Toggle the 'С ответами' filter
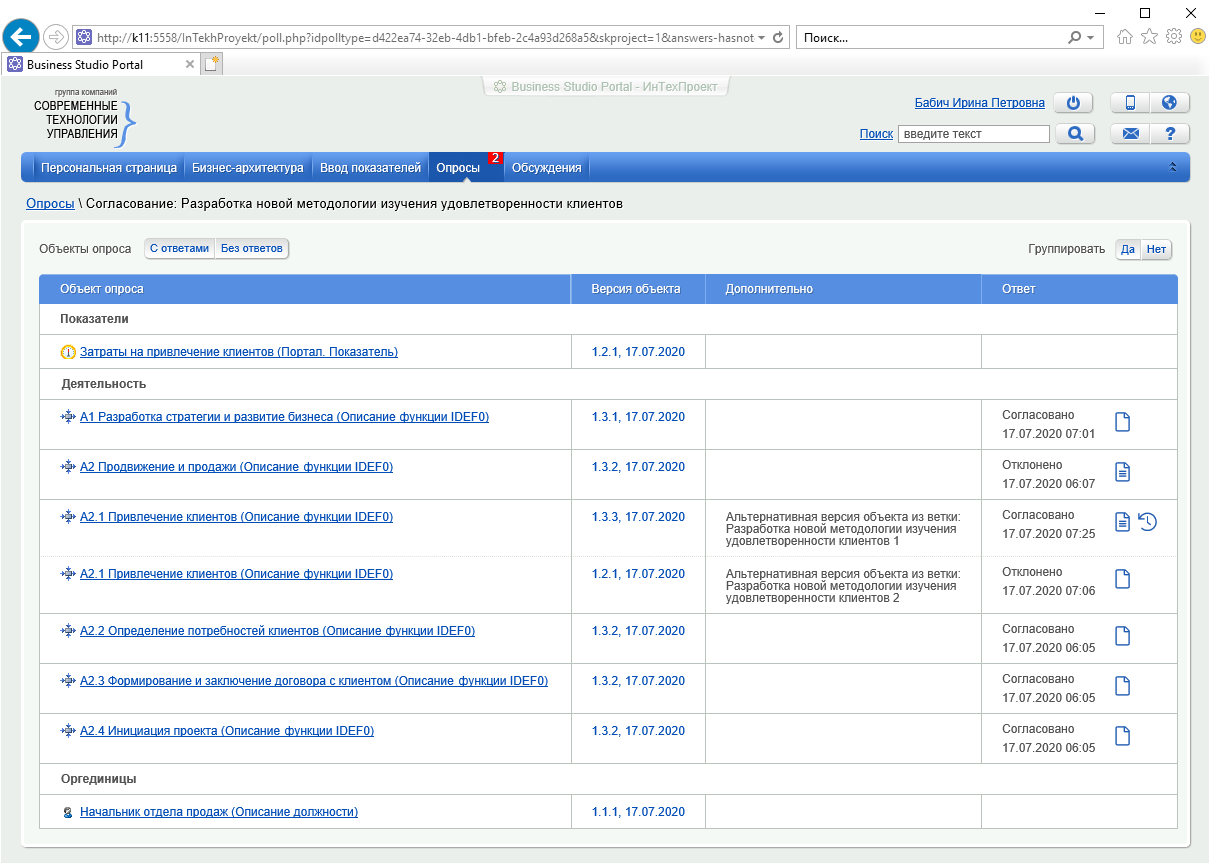This screenshot has width=1210, height=865. (180, 249)
